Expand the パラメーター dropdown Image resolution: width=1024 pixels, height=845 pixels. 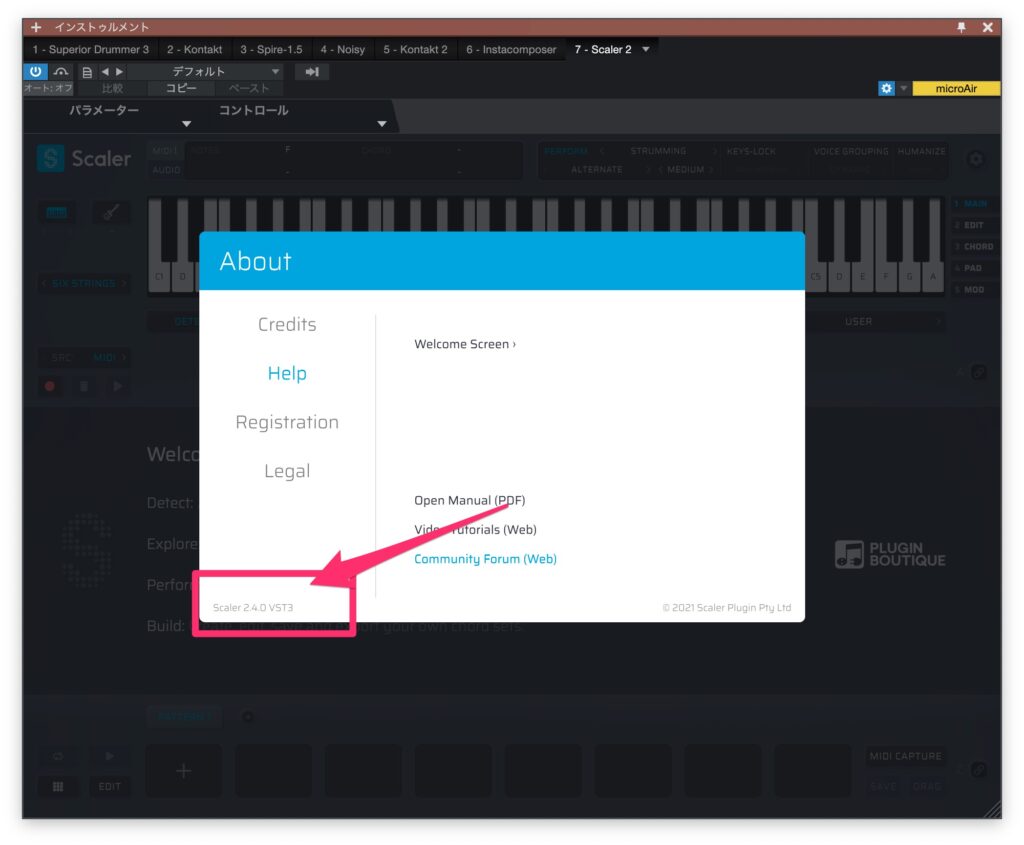tap(186, 124)
